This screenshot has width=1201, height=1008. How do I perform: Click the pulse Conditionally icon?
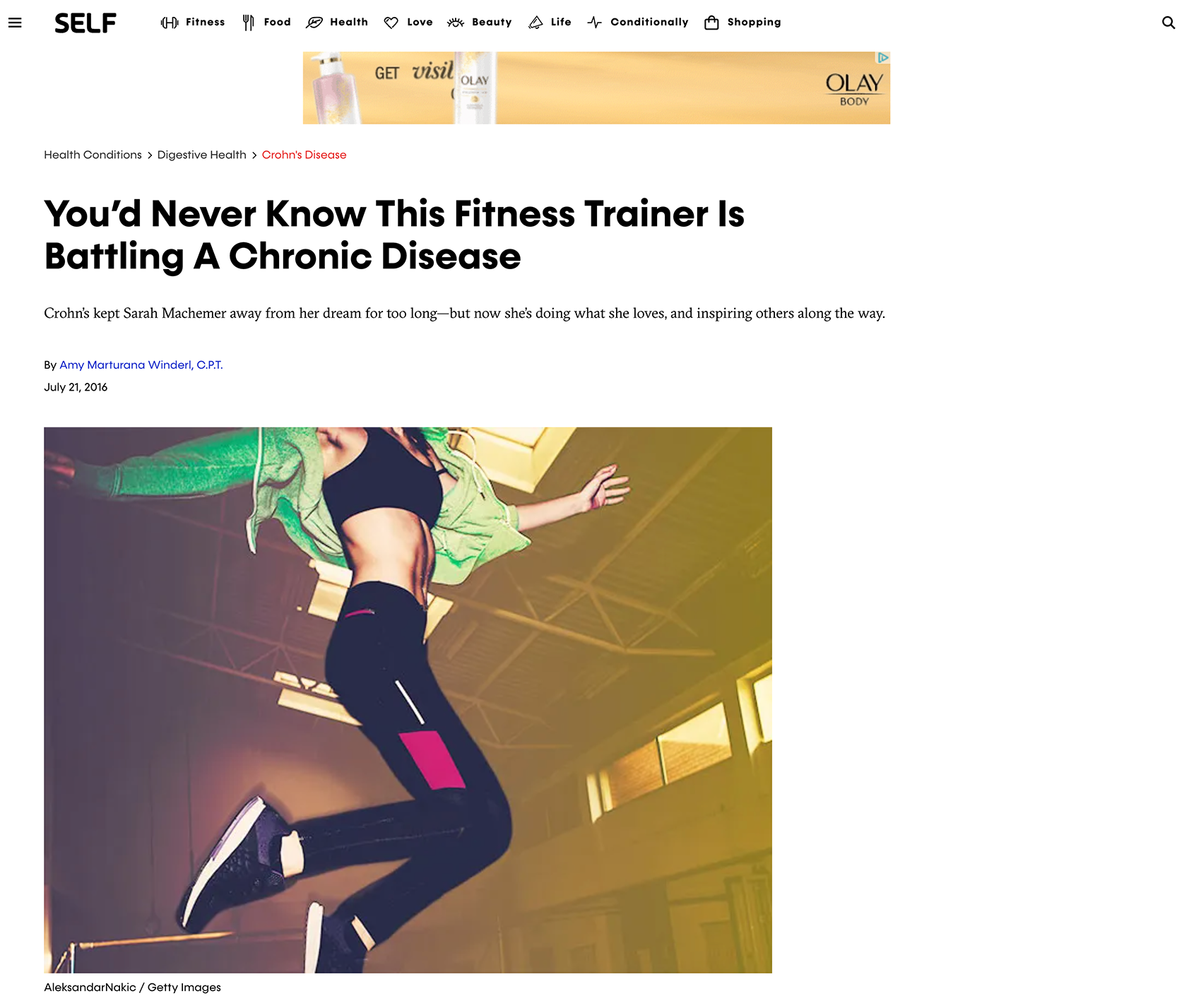click(595, 23)
